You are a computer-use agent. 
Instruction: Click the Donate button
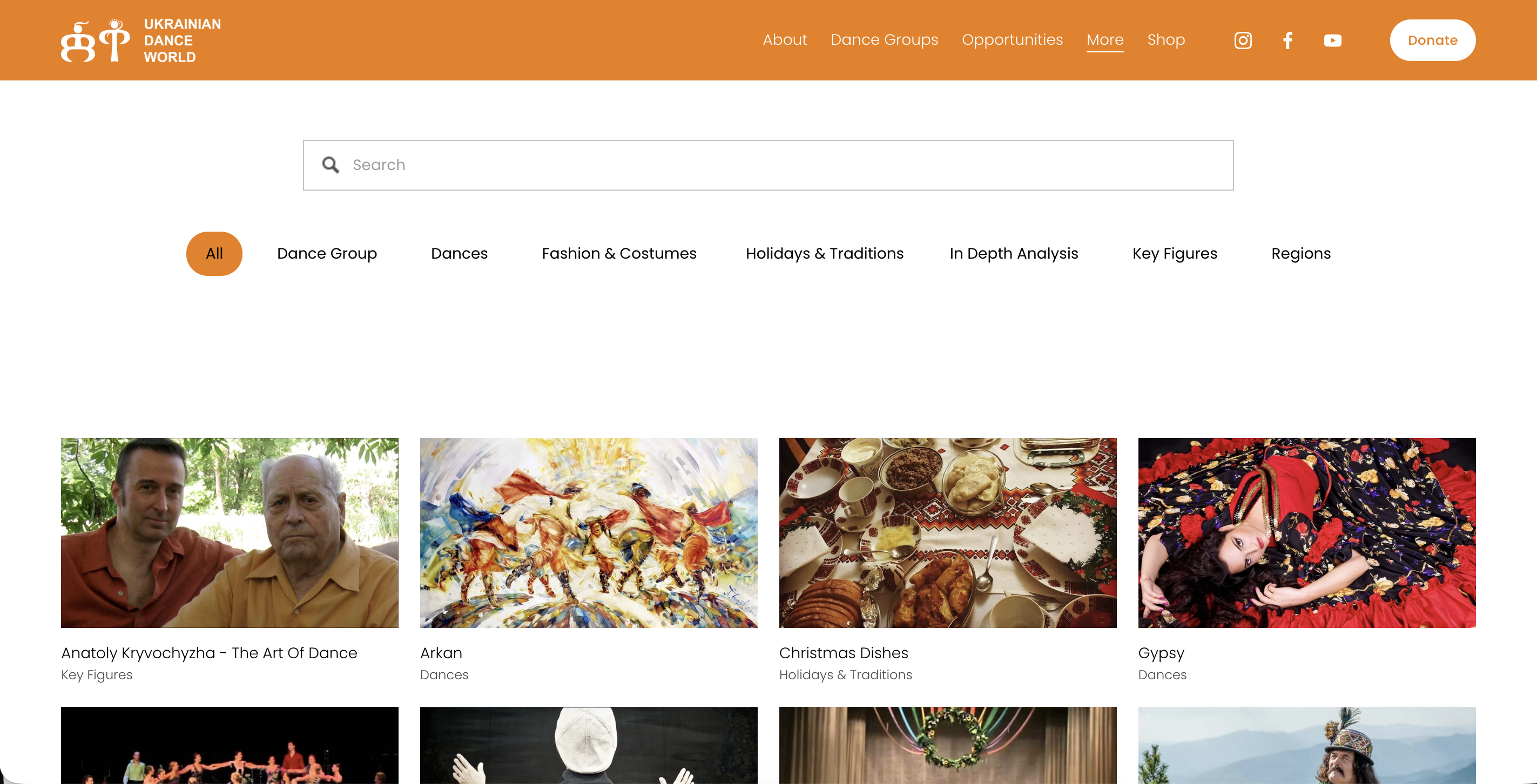coord(1433,40)
